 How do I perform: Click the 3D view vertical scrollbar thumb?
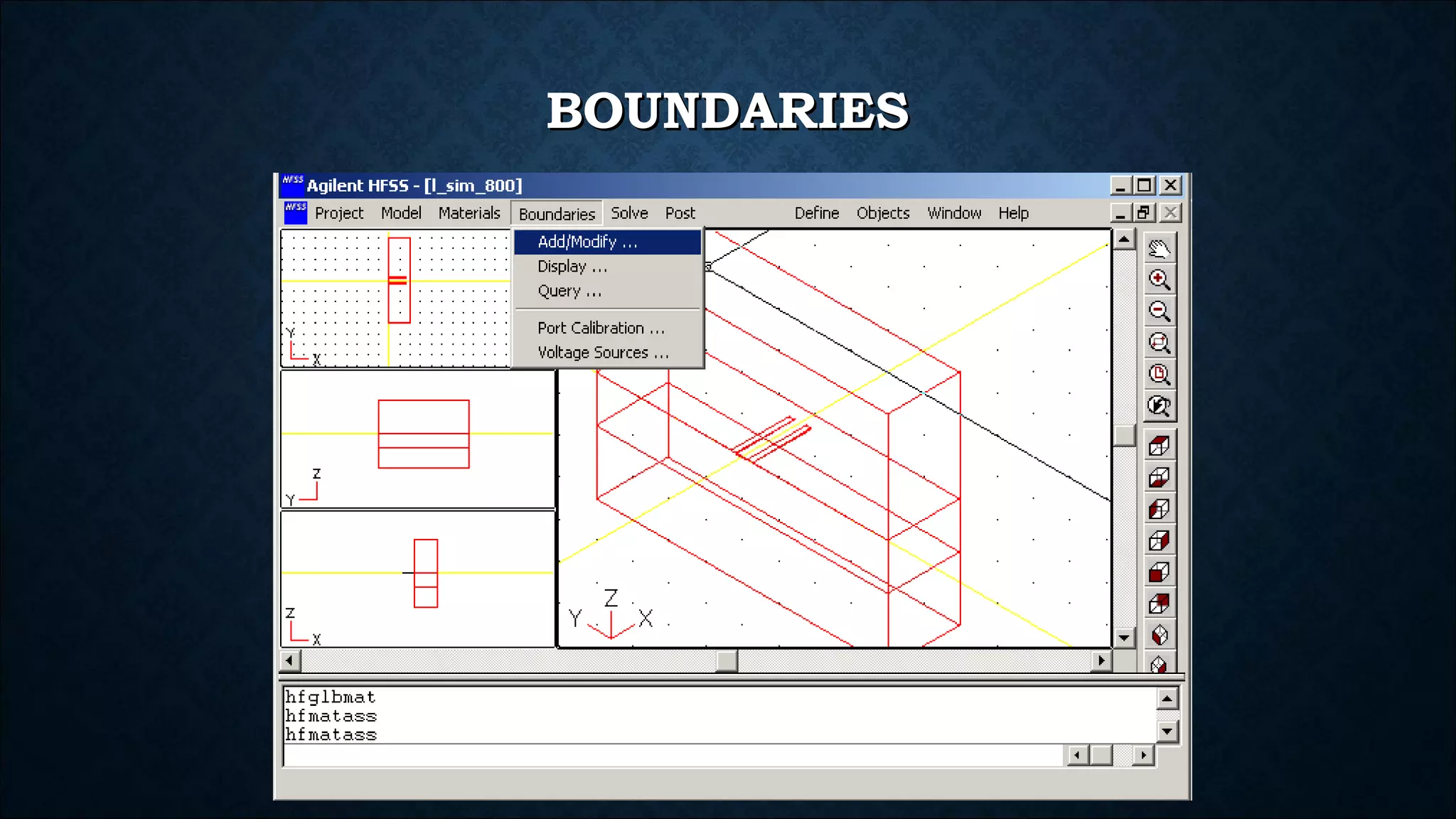pyautogui.click(x=1124, y=436)
